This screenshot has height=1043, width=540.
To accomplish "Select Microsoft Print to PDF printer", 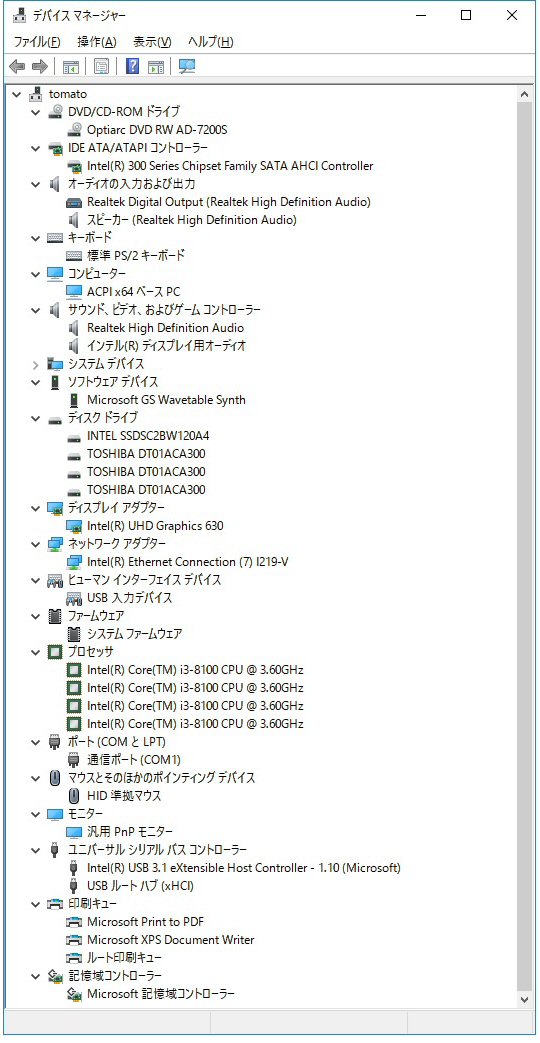I will 145,922.
